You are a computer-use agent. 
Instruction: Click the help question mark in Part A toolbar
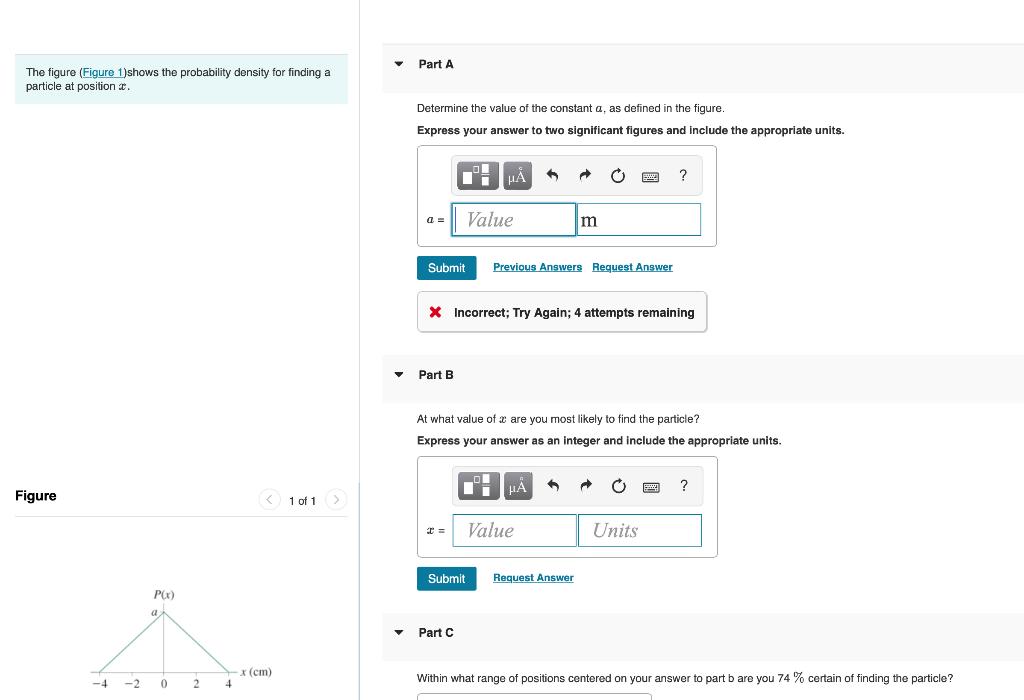tap(683, 175)
